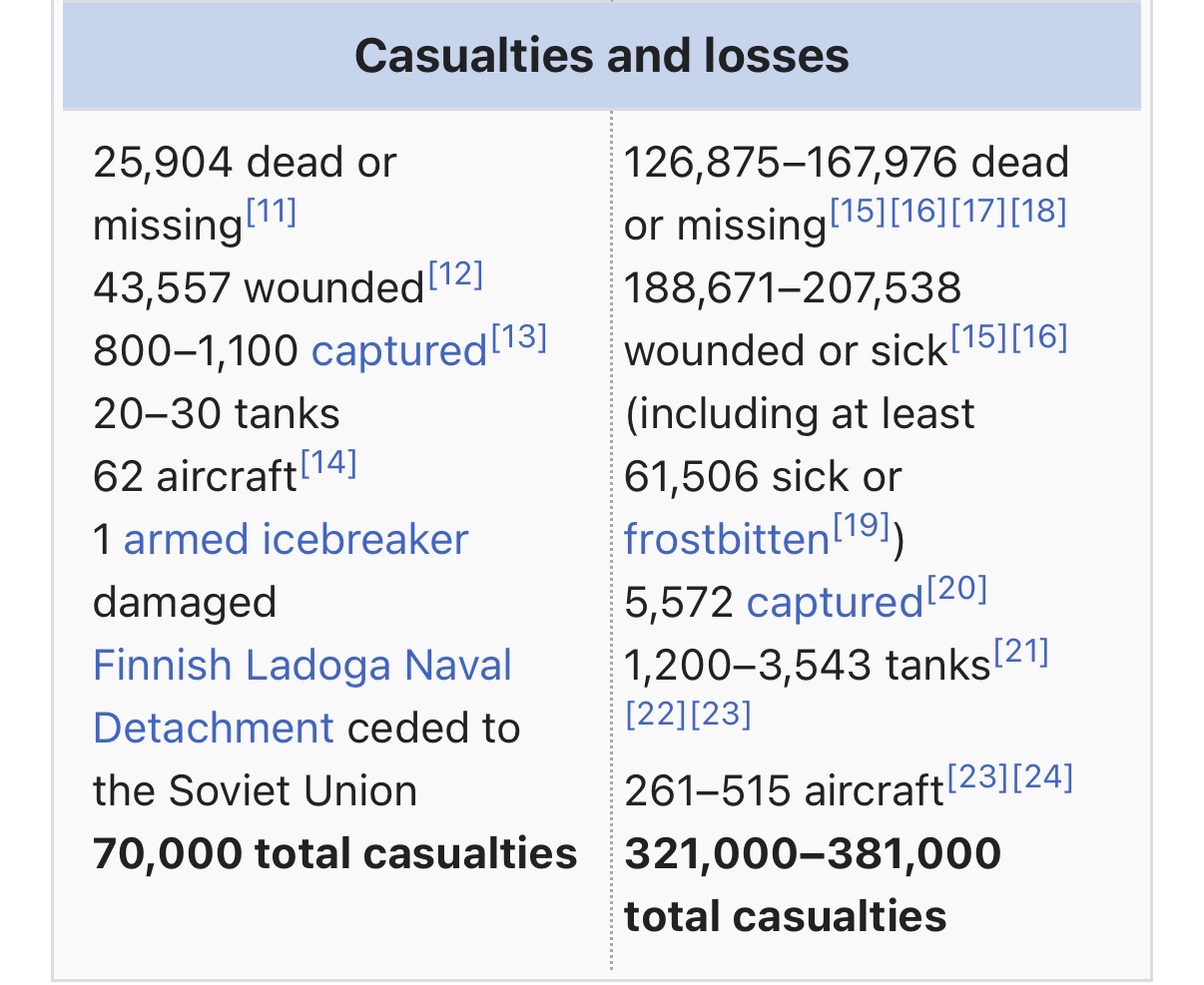Click the 70,000 total casualties text

tap(335, 853)
